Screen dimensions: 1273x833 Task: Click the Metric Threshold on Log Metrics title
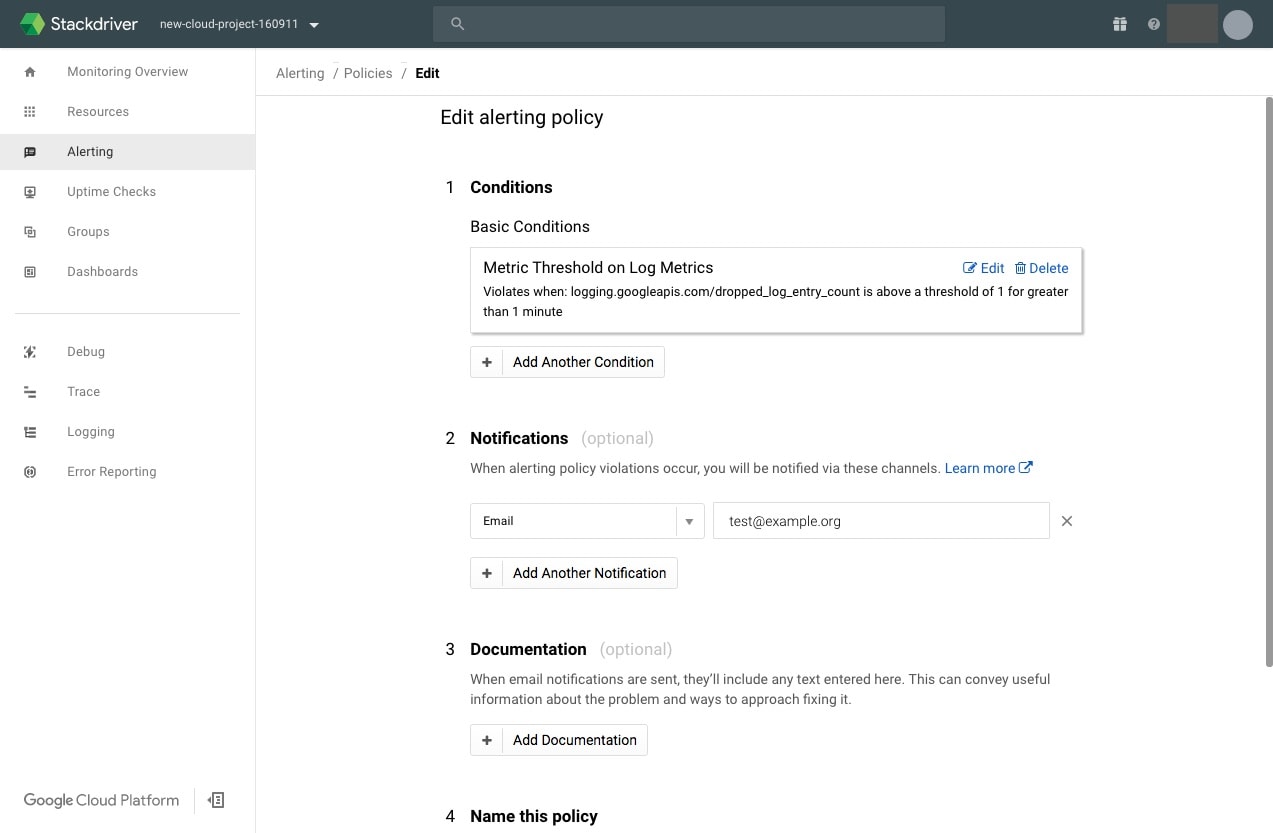pyautogui.click(x=598, y=267)
